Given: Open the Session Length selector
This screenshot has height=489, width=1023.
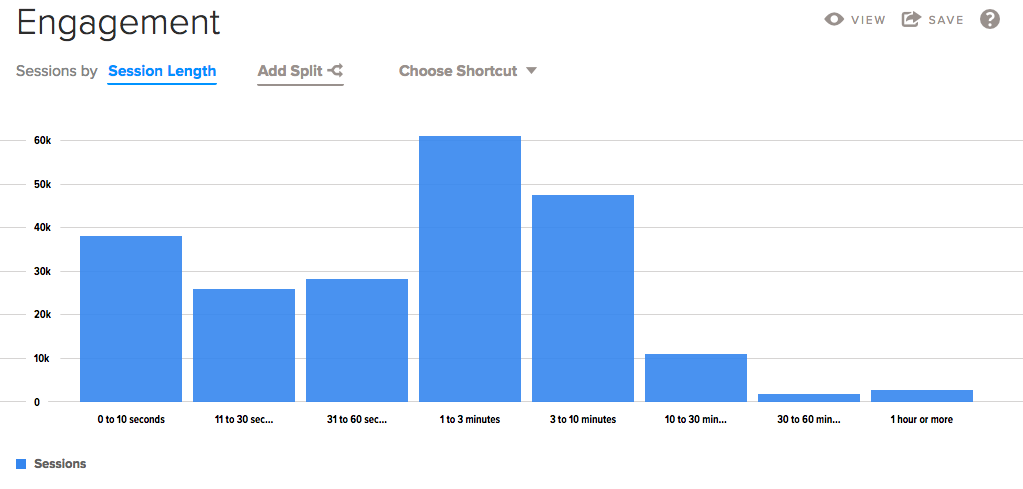Looking at the screenshot, I should tap(162, 71).
